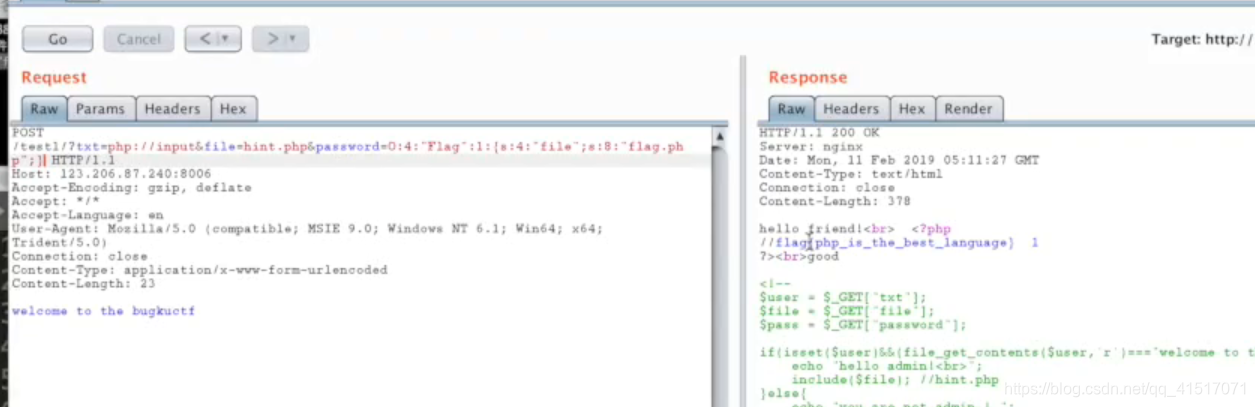This screenshot has width=1255, height=407.
Task: Click the request scrollbar up arrow
Action: point(720,135)
